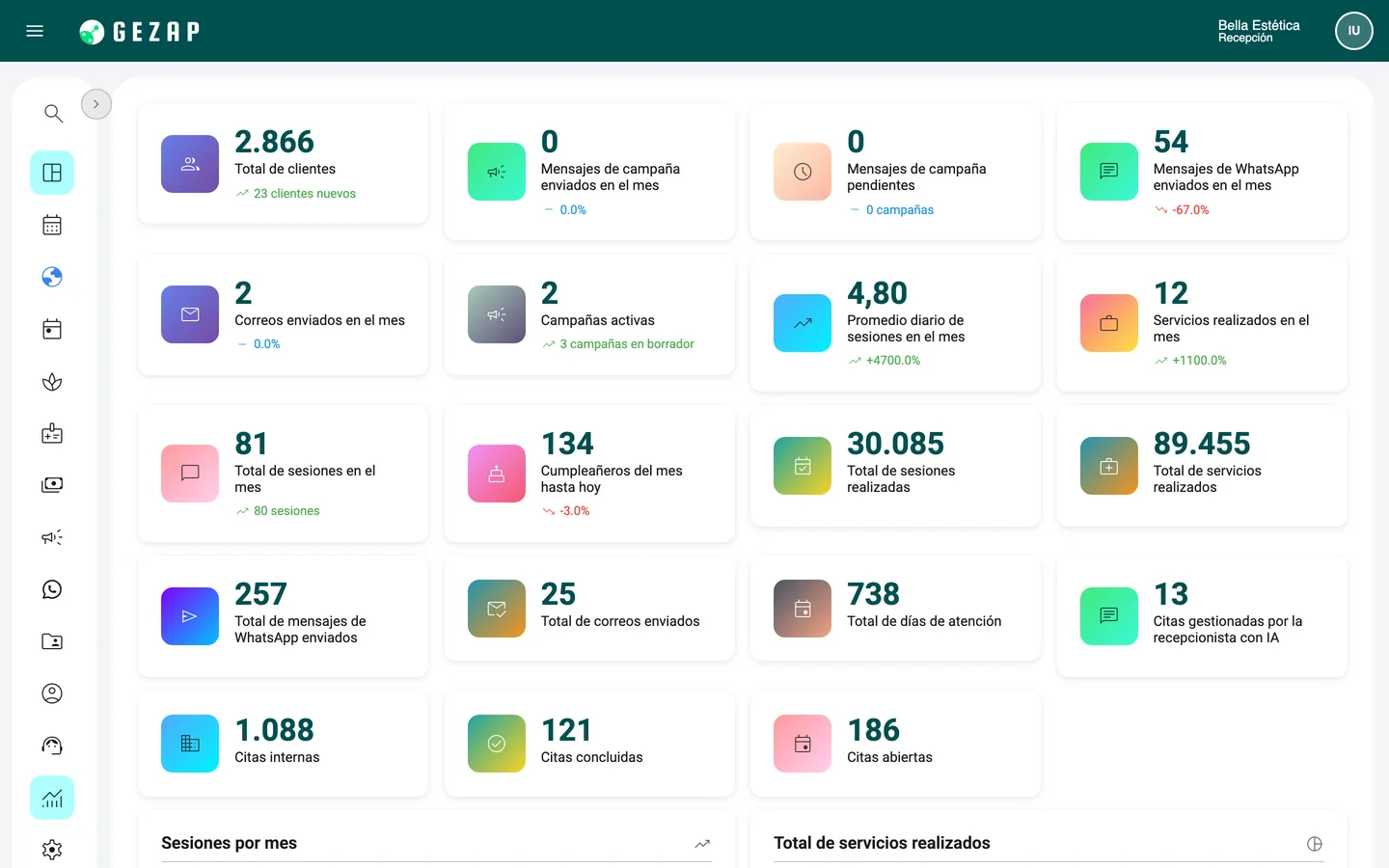This screenshot has width=1389, height=868.
Task: Click the 'Total de correos enviados' label
Action: click(x=620, y=621)
